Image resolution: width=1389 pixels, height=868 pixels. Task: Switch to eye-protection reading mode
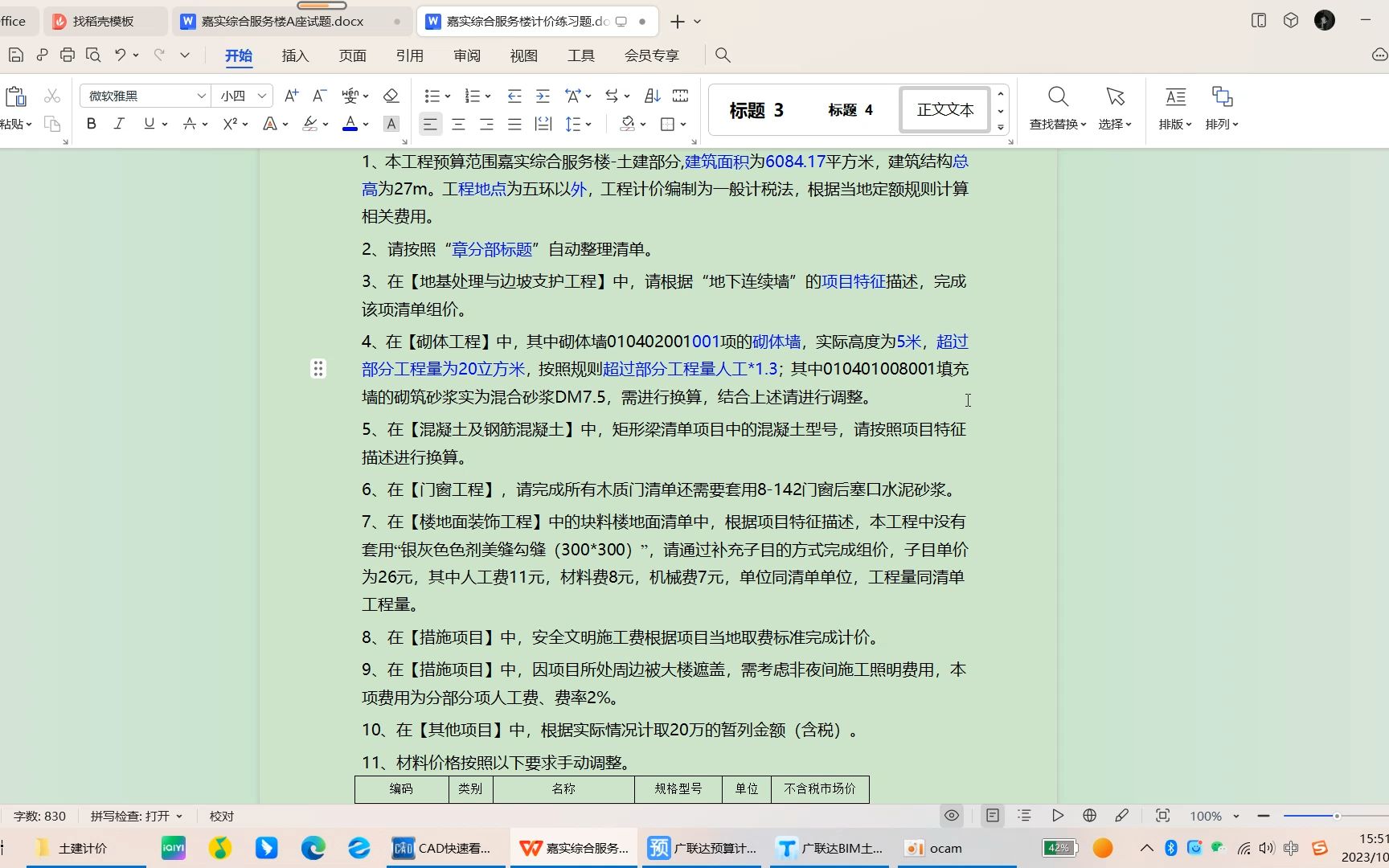coord(952,815)
